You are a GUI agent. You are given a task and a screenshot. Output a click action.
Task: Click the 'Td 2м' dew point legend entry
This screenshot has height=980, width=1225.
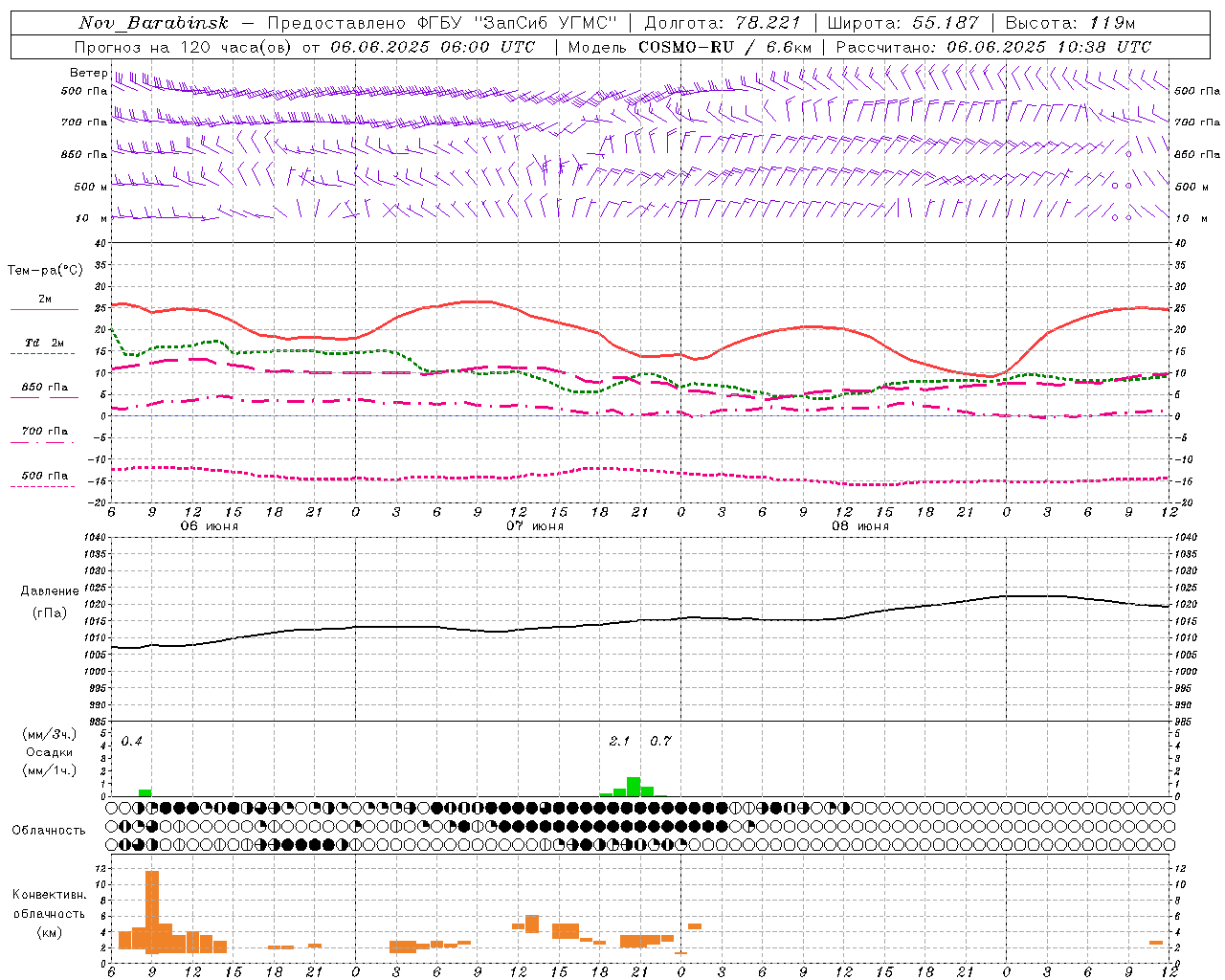tap(45, 343)
